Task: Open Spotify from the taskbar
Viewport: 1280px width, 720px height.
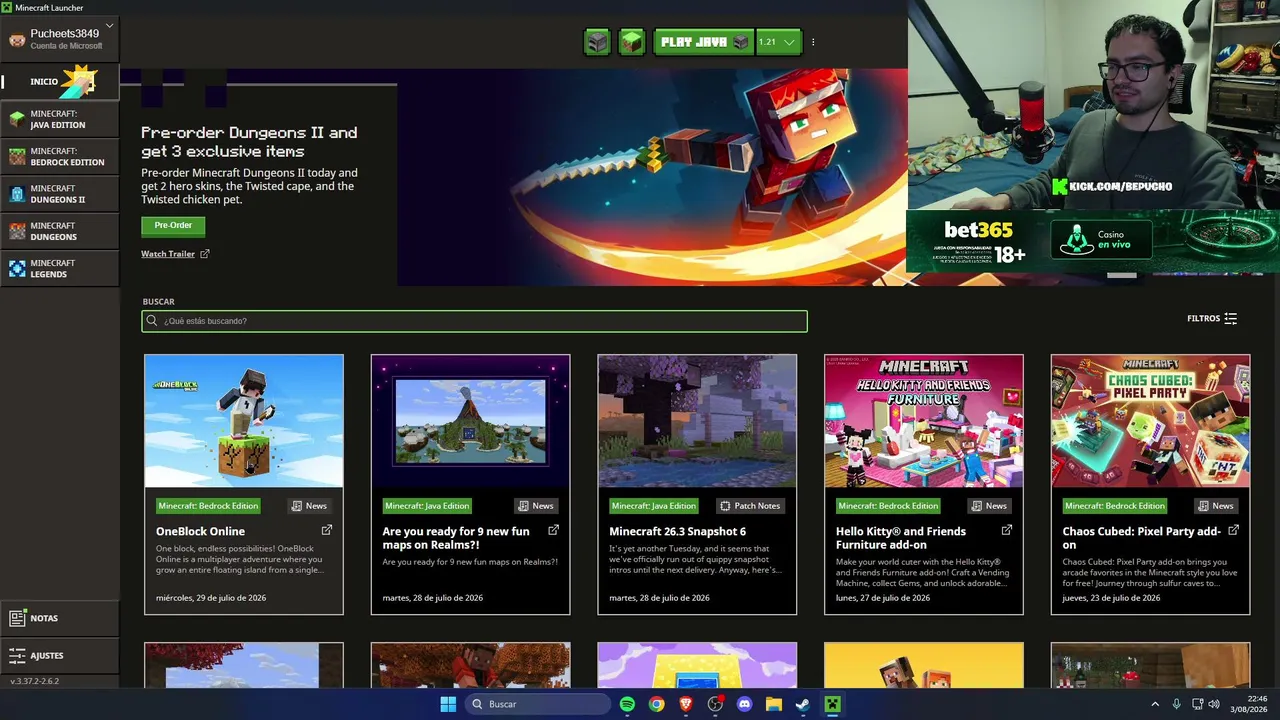Action: coord(627,704)
